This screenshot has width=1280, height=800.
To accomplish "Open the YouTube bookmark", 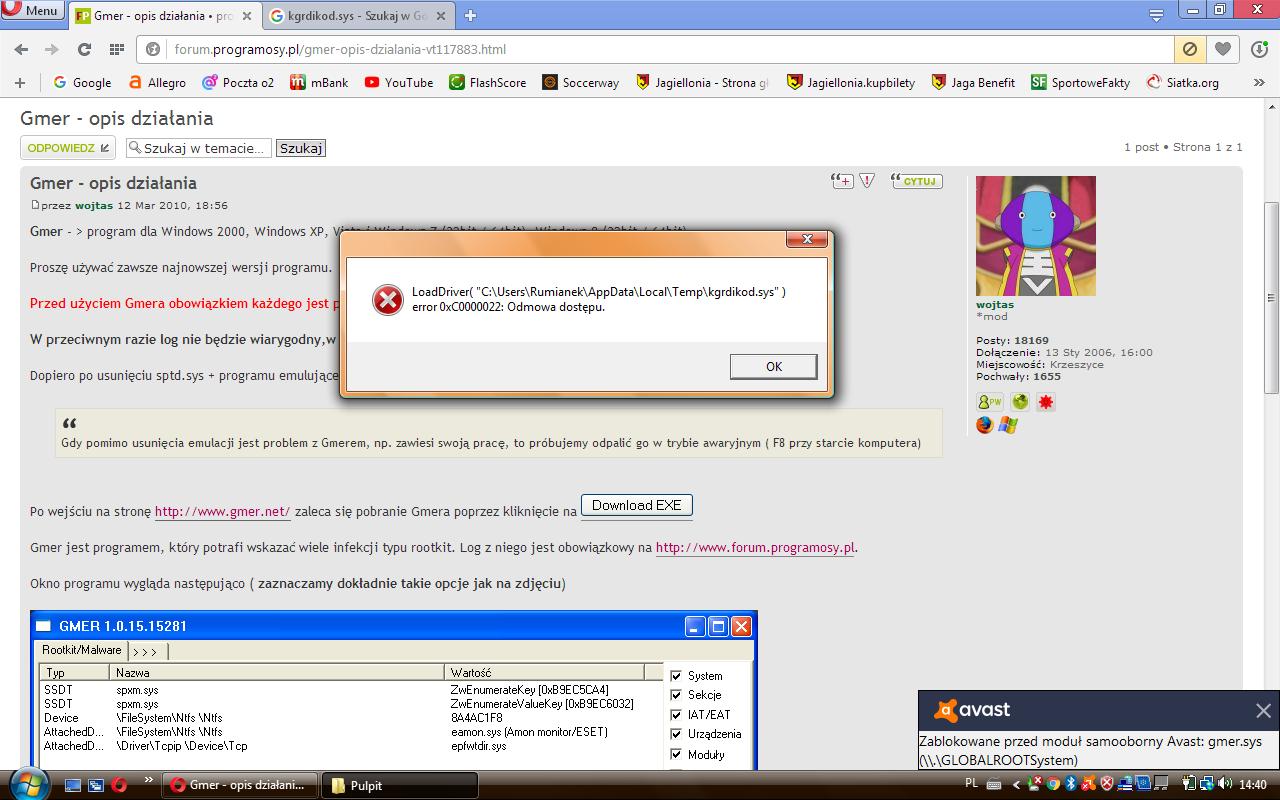I will [x=399, y=83].
